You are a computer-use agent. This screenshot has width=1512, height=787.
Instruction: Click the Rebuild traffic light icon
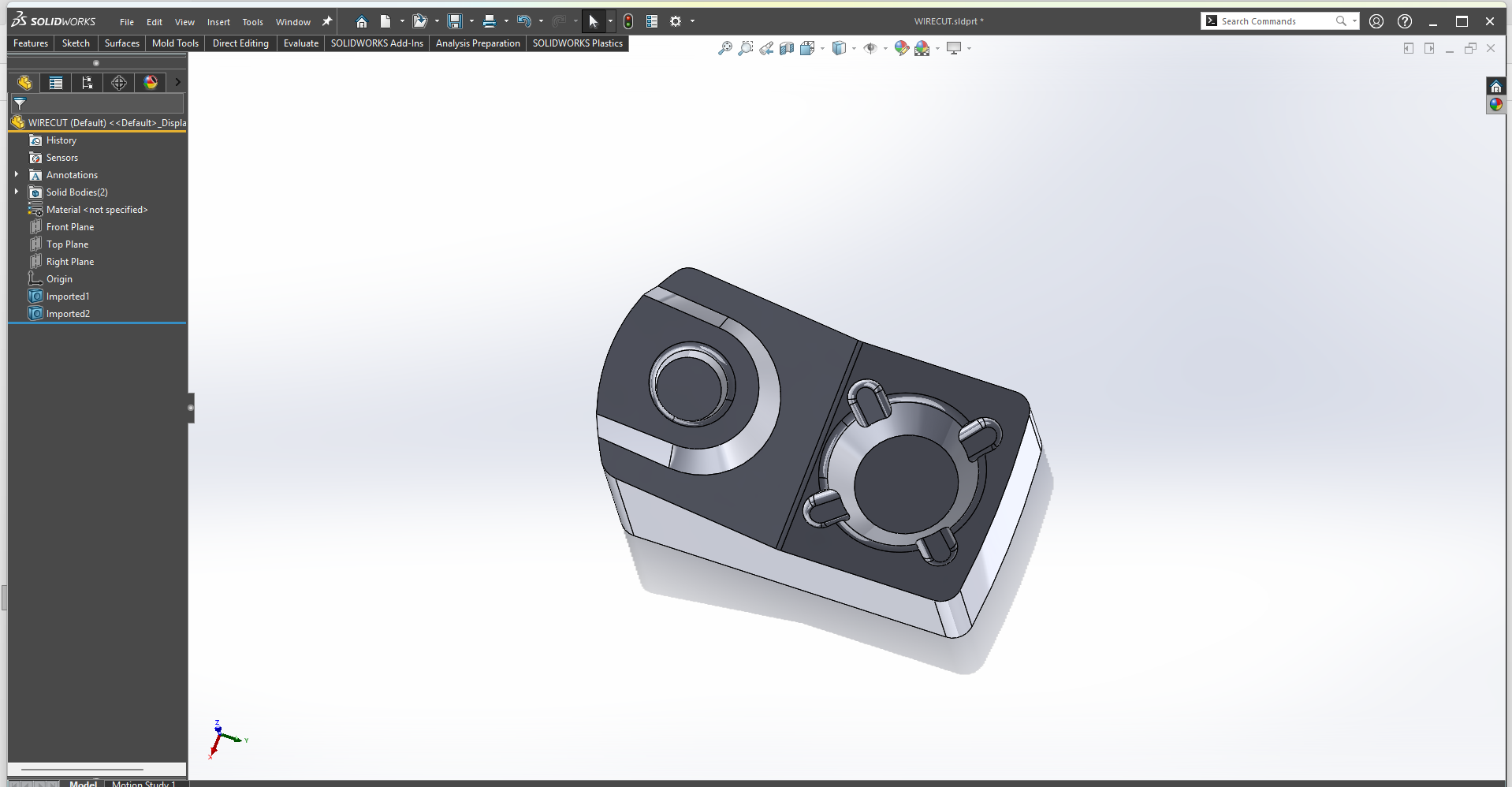[628, 21]
